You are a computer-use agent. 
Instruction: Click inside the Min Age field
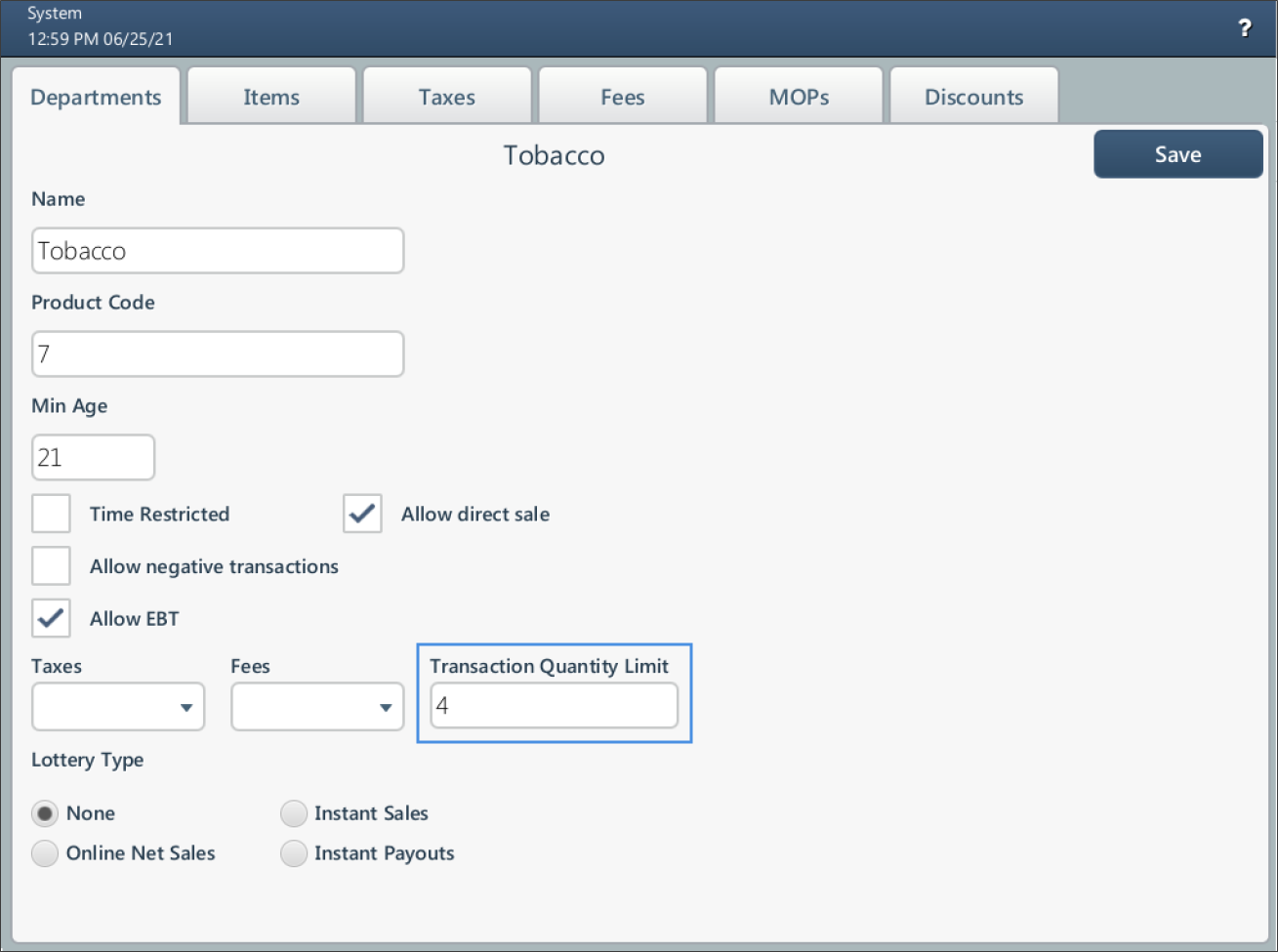pos(93,457)
